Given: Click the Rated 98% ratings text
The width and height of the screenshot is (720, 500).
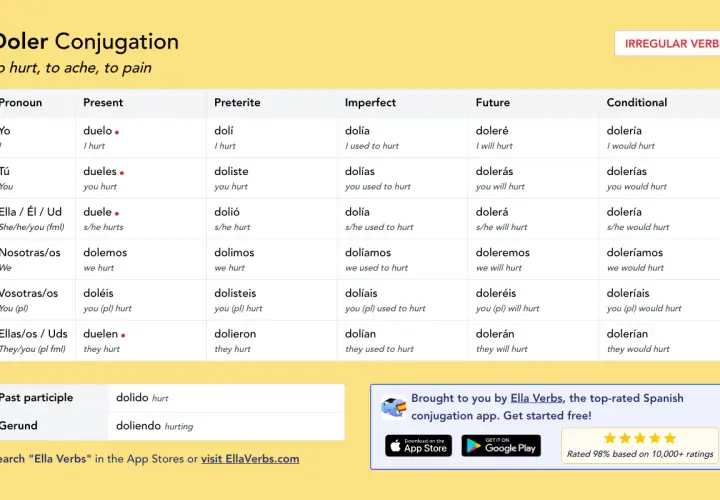Looking at the screenshot, I should 640,454.
